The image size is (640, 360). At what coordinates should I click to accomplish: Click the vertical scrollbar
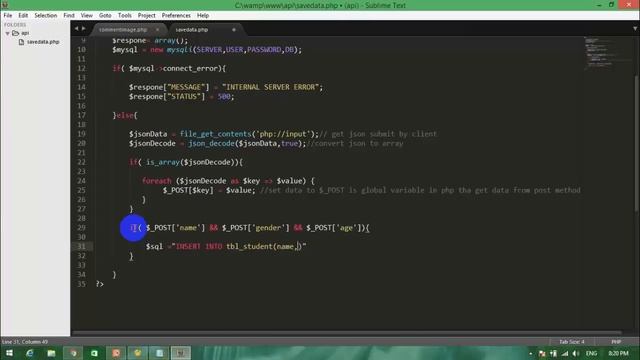pos(636,143)
